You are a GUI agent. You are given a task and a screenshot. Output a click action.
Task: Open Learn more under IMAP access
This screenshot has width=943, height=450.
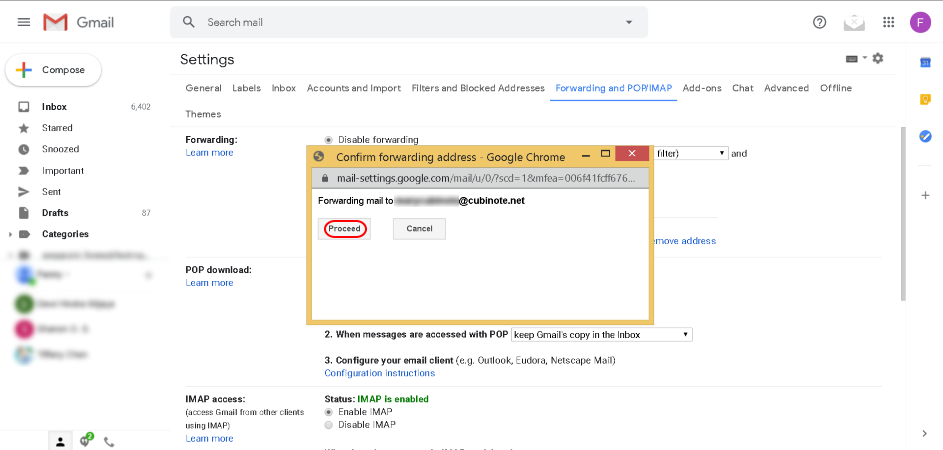tap(209, 439)
